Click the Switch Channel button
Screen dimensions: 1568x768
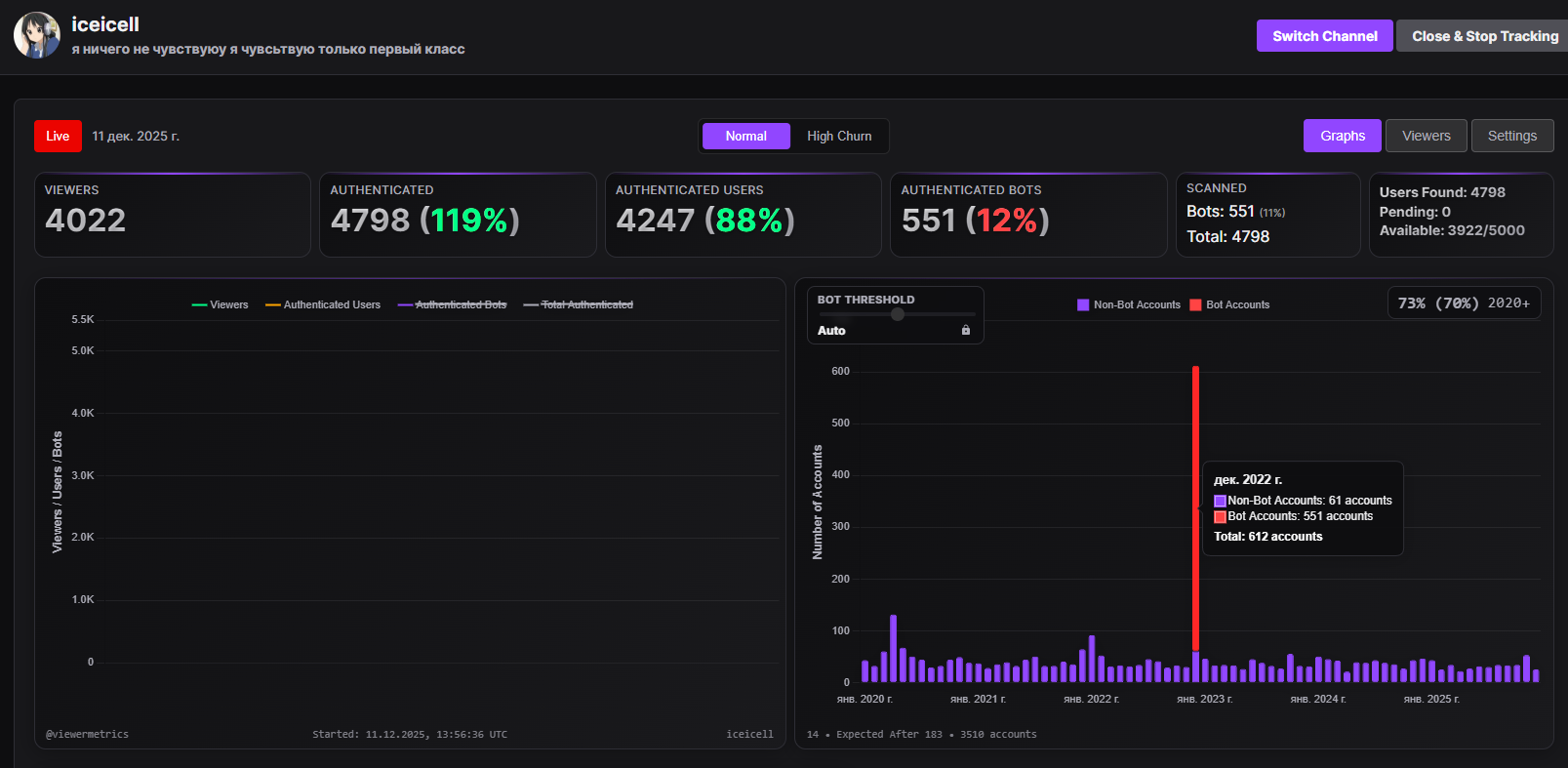1325,36
